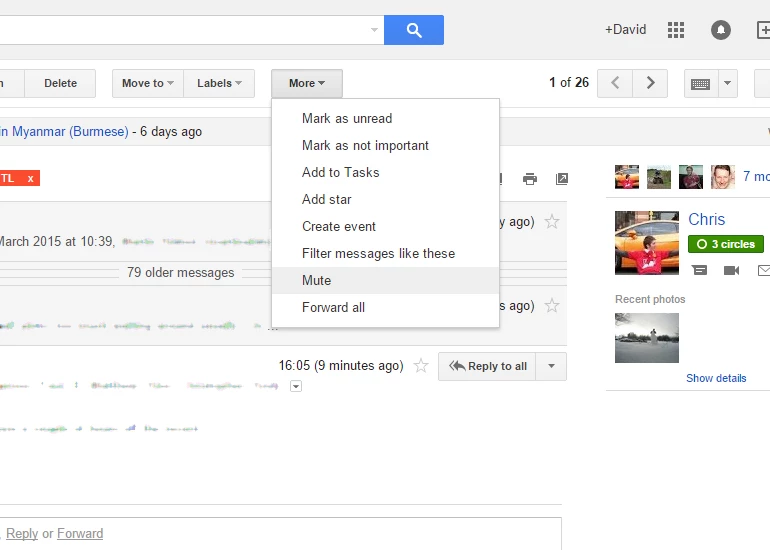Screen dimensions: 770x550
Task: Open the arrow next to Reply to all
Action: point(551,366)
